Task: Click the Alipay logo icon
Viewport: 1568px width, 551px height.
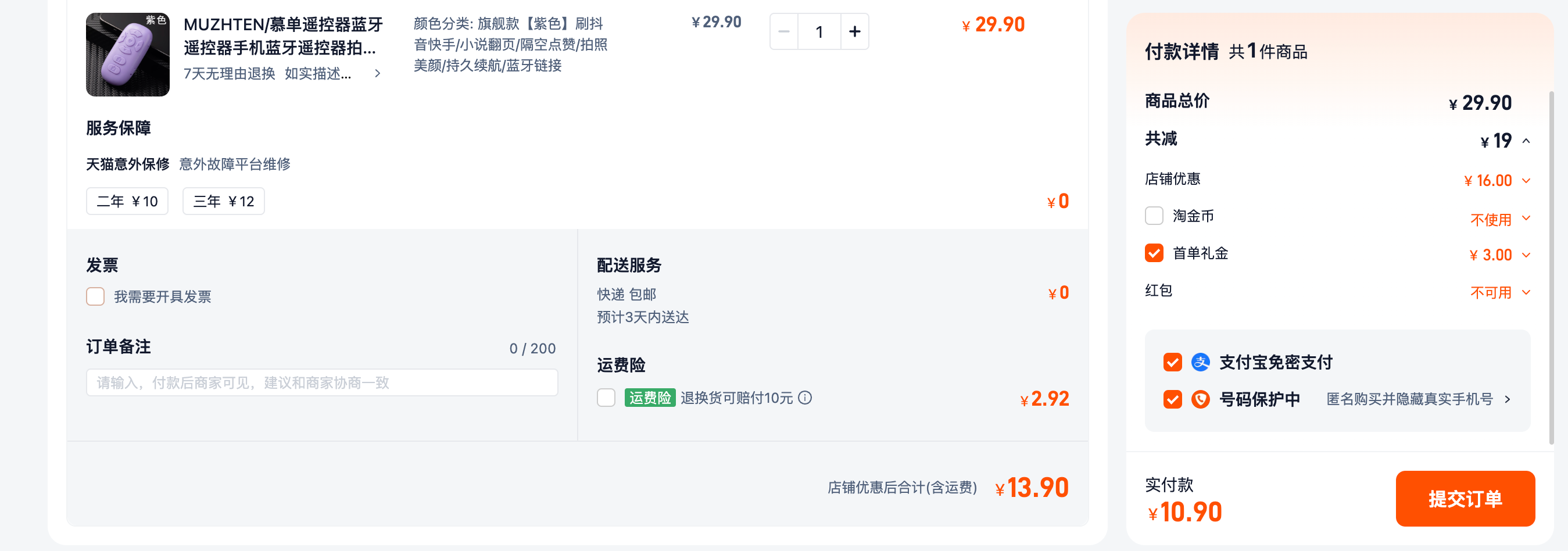Action: tap(1200, 362)
